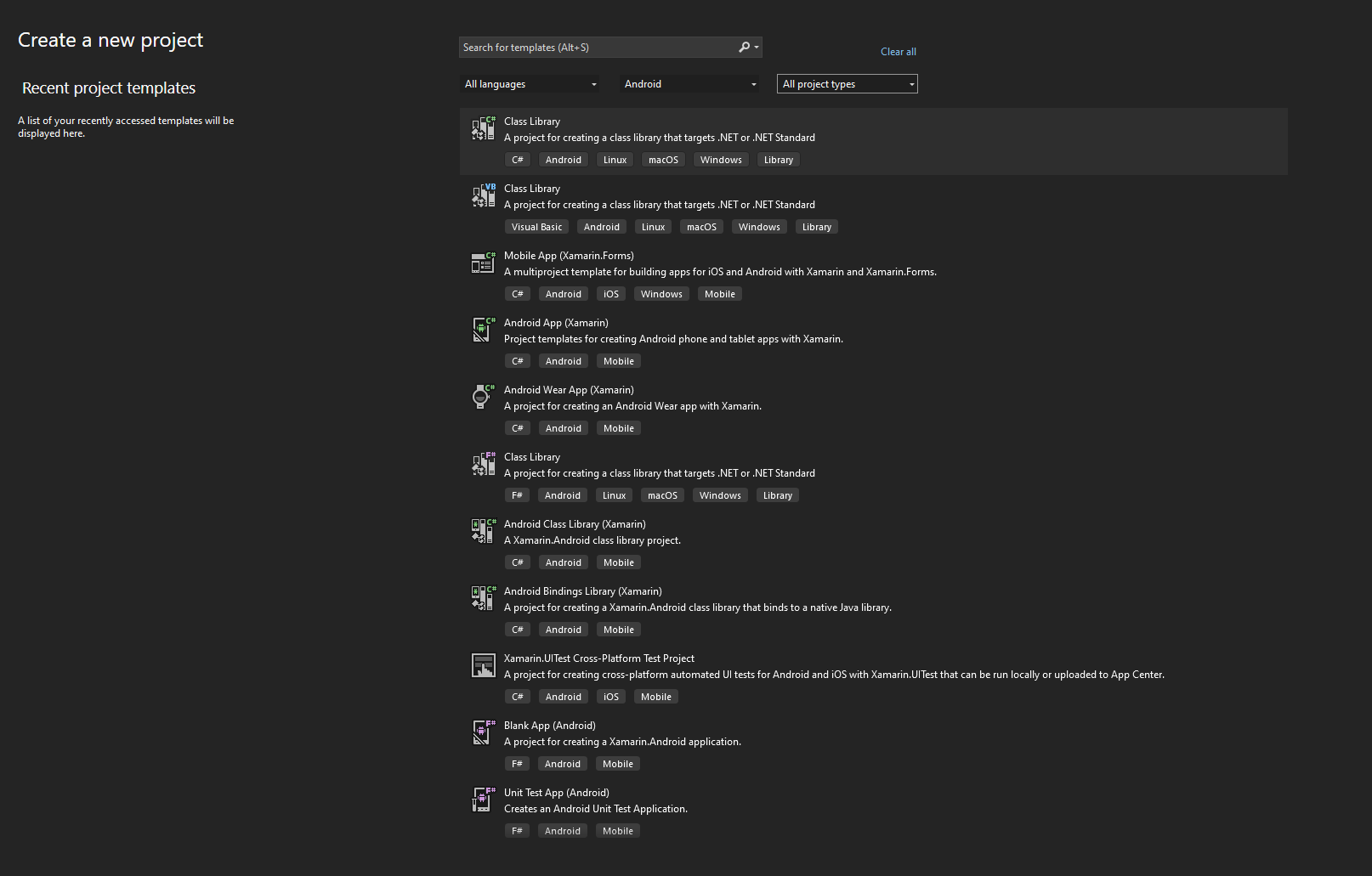Select the Mobile App (Xamarin.Forms) icon
This screenshot has width=1372, height=876.
(x=484, y=263)
